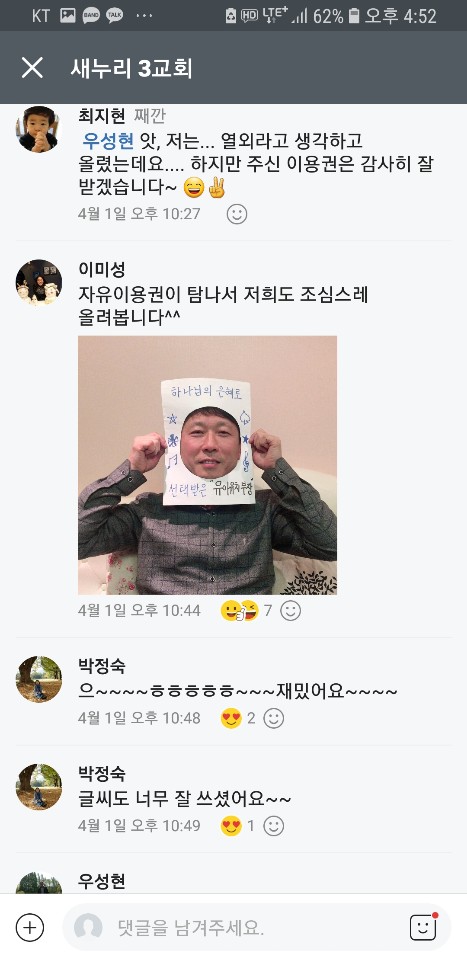The width and height of the screenshot is (467, 960).
Task: Open the photo of man holding paper frame
Action: tap(207, 465)
